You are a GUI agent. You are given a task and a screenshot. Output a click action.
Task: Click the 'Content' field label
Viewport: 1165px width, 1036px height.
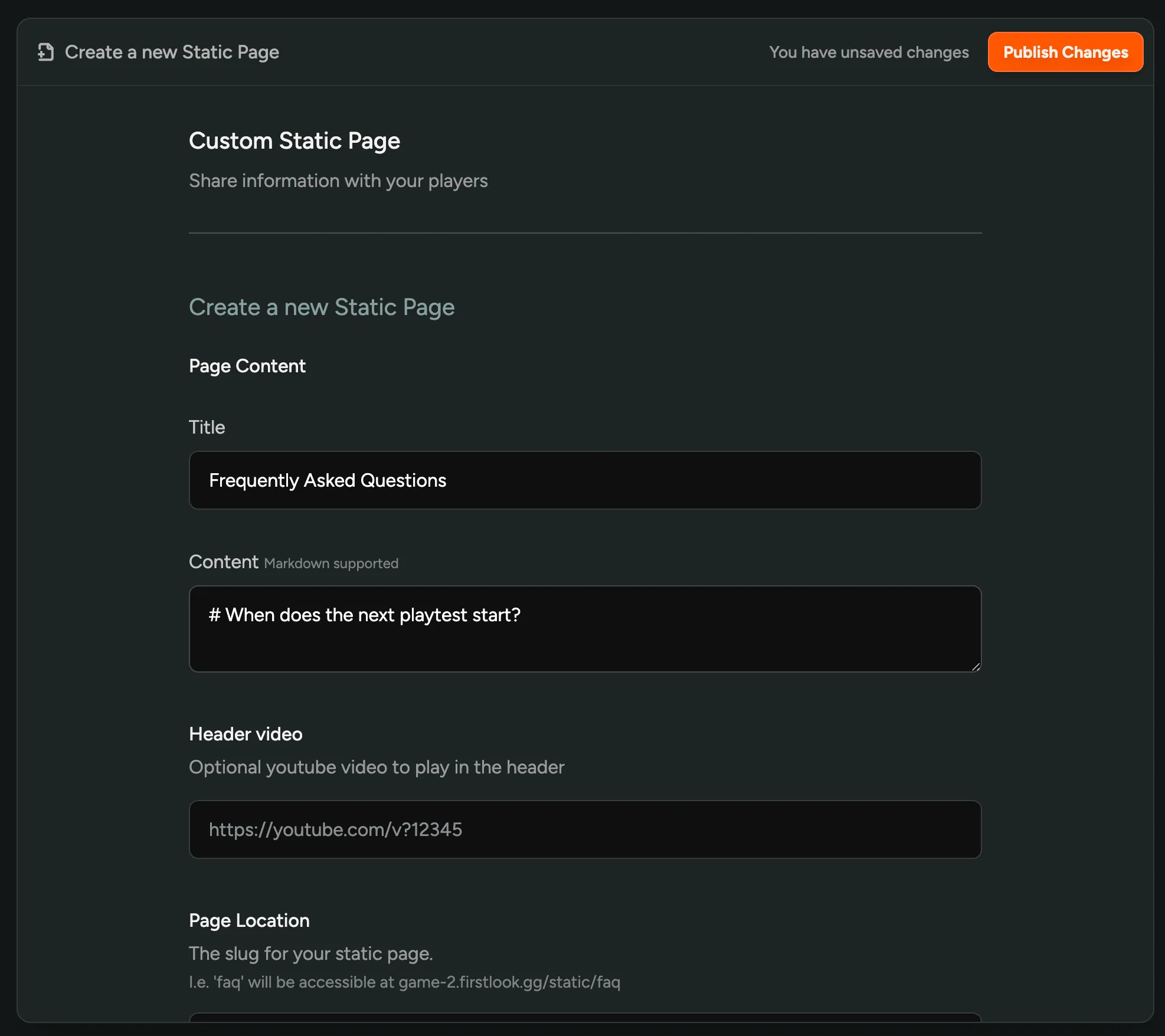coord(224,562)
